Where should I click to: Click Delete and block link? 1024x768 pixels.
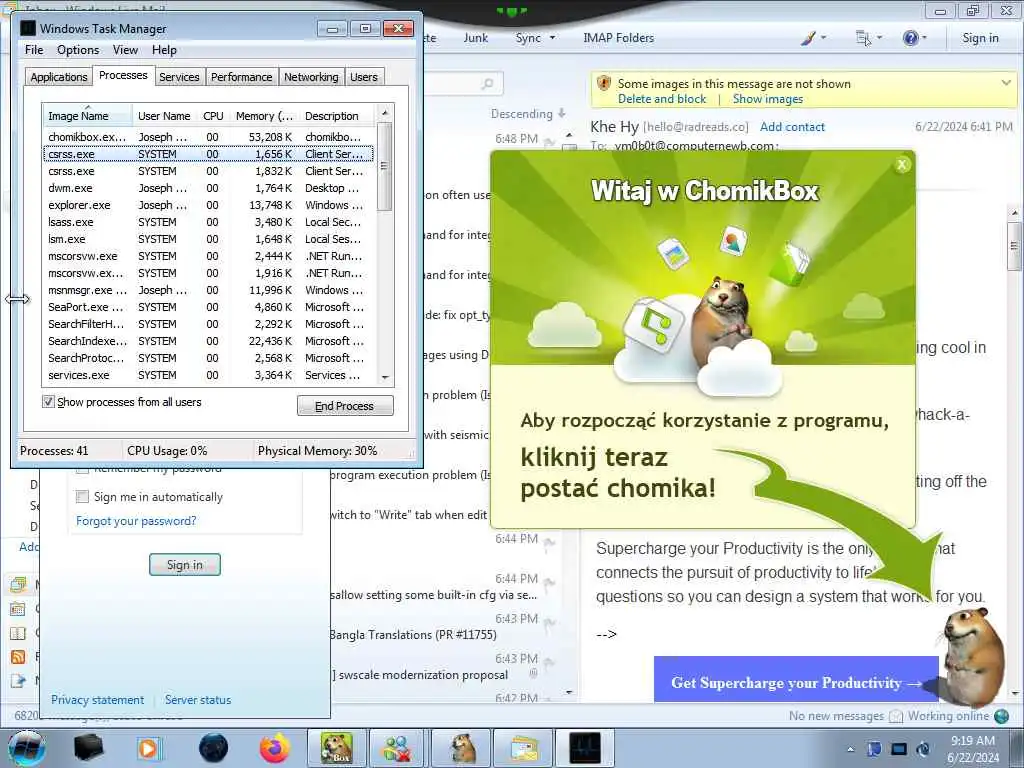click(x=662, y=99)
